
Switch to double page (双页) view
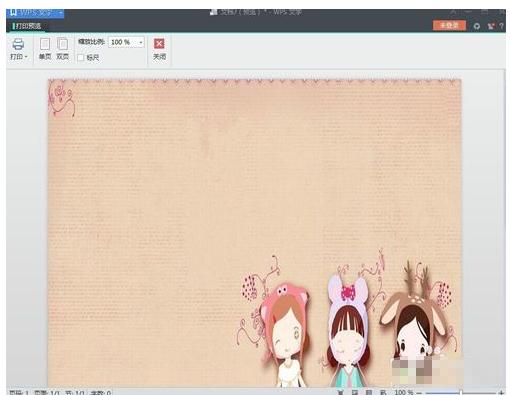pos(62,49)
